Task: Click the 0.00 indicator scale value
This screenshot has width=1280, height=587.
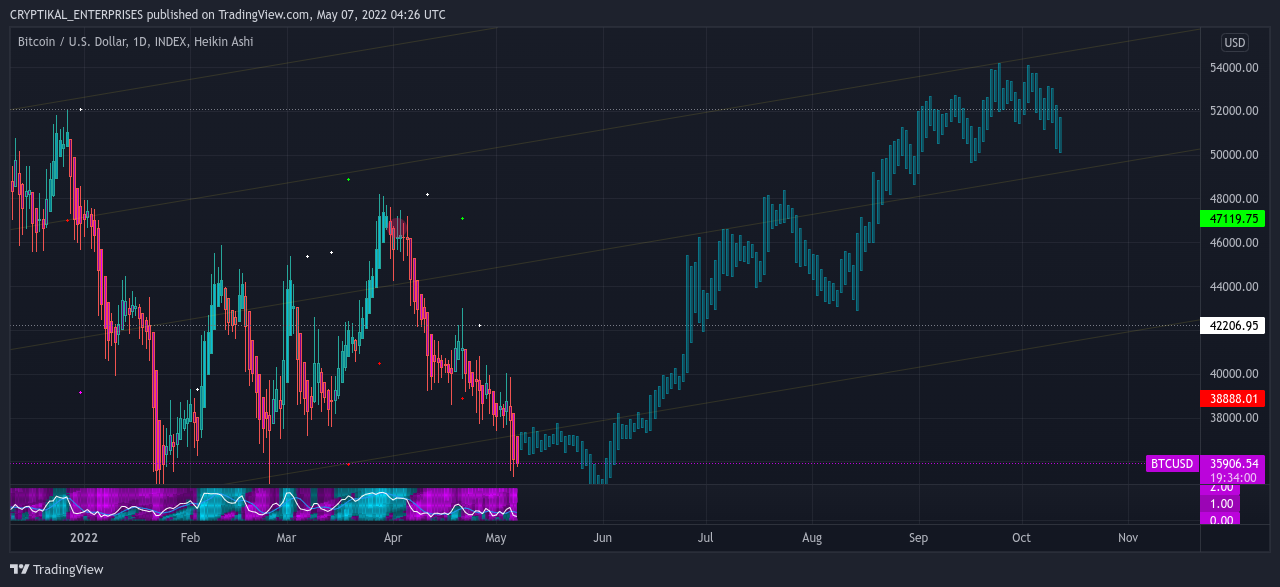Action: (x=1221, y=520)
